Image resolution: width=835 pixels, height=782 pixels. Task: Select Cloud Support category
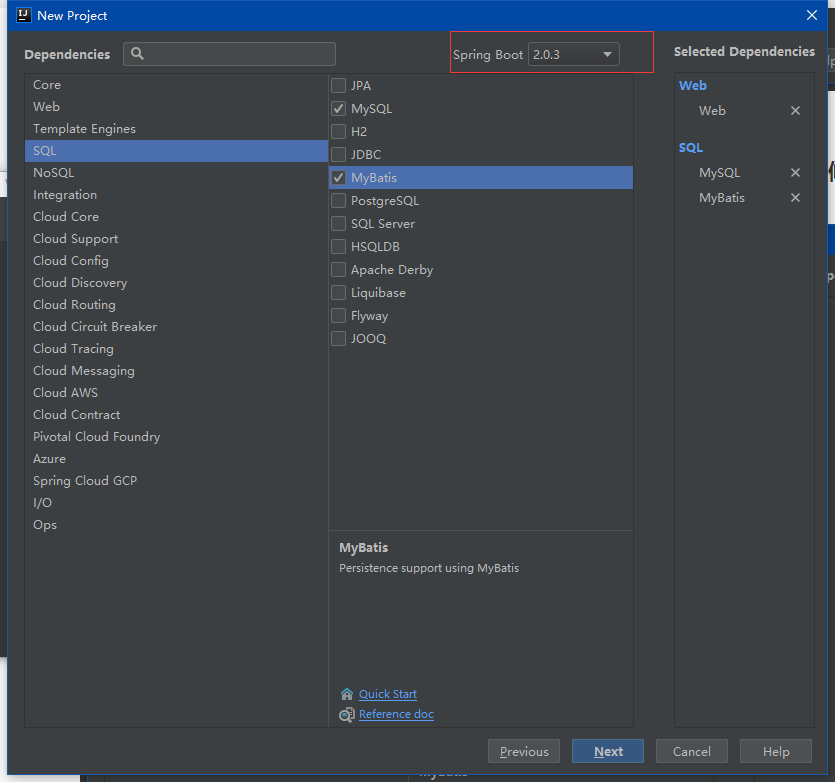click(x=176, y=239)
